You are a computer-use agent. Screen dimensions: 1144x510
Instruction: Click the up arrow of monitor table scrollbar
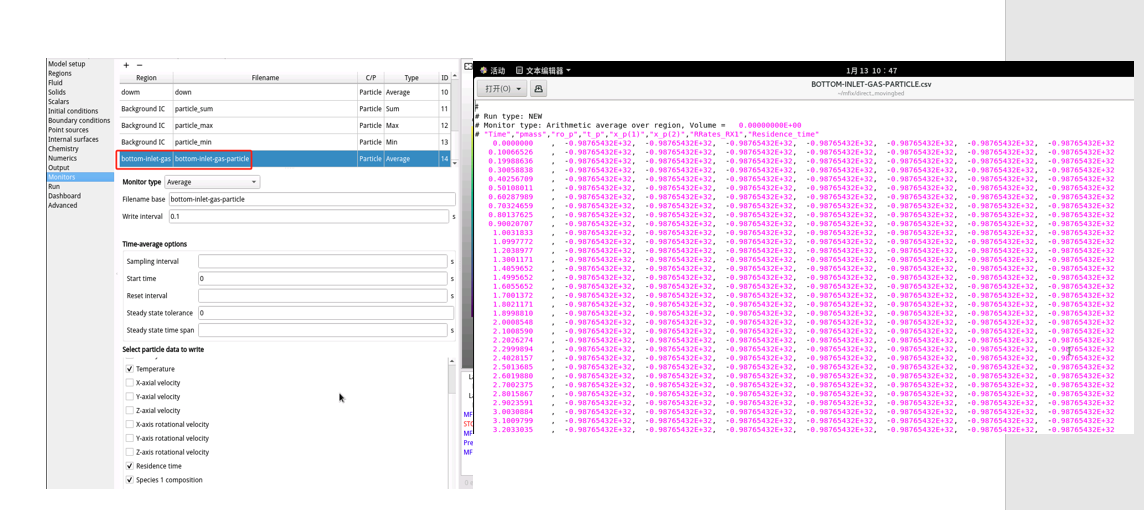[455, 76]
